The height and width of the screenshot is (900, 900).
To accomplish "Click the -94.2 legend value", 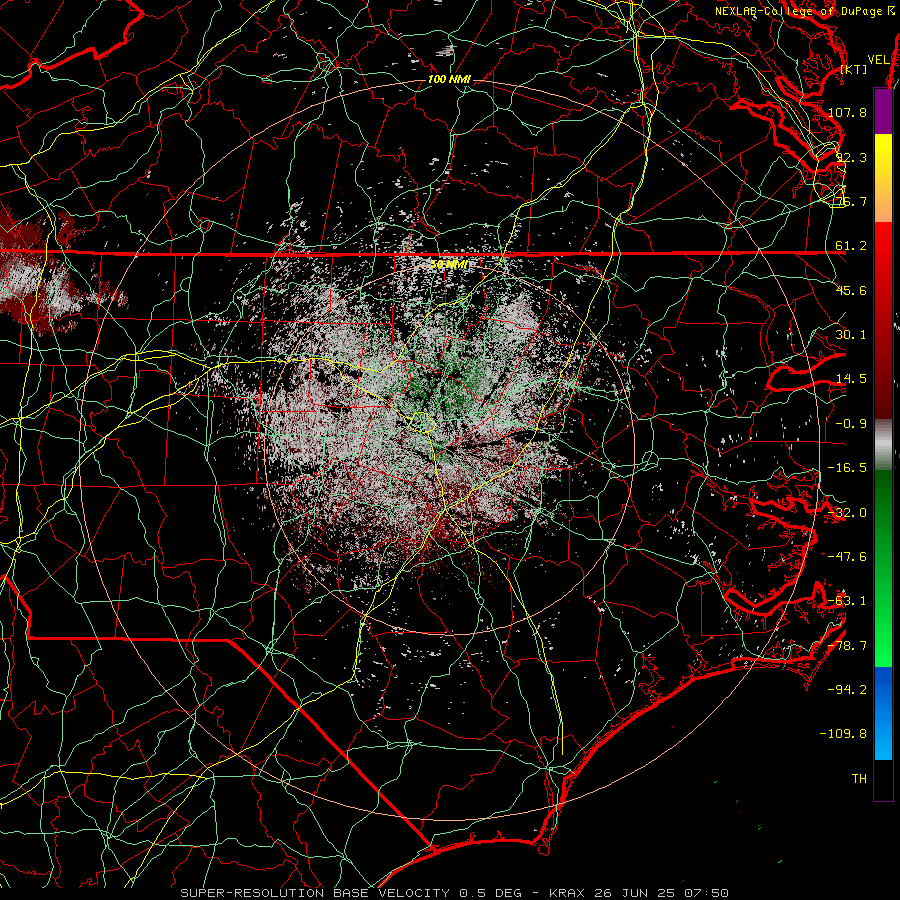I will 848,690.
